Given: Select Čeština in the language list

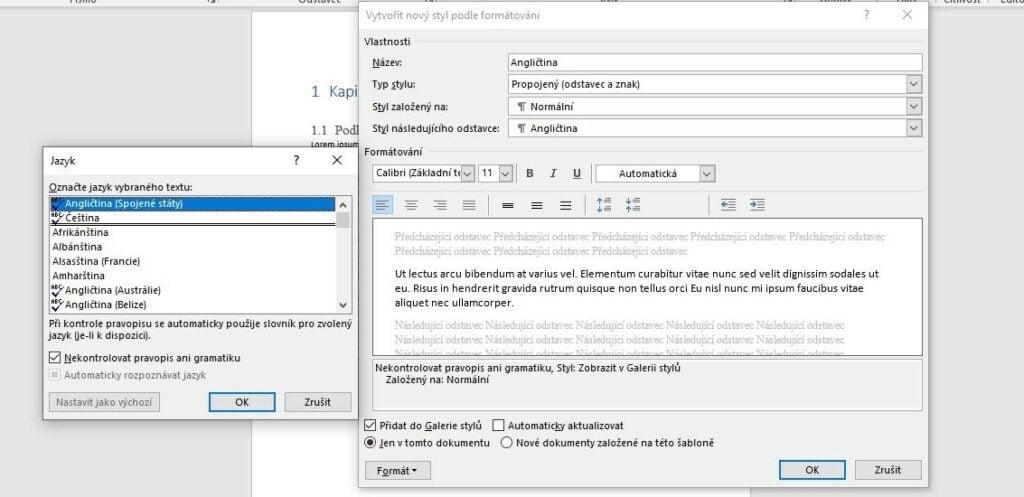Looking at the screenshot, I should pyautogui.click(x=83, y=218).
